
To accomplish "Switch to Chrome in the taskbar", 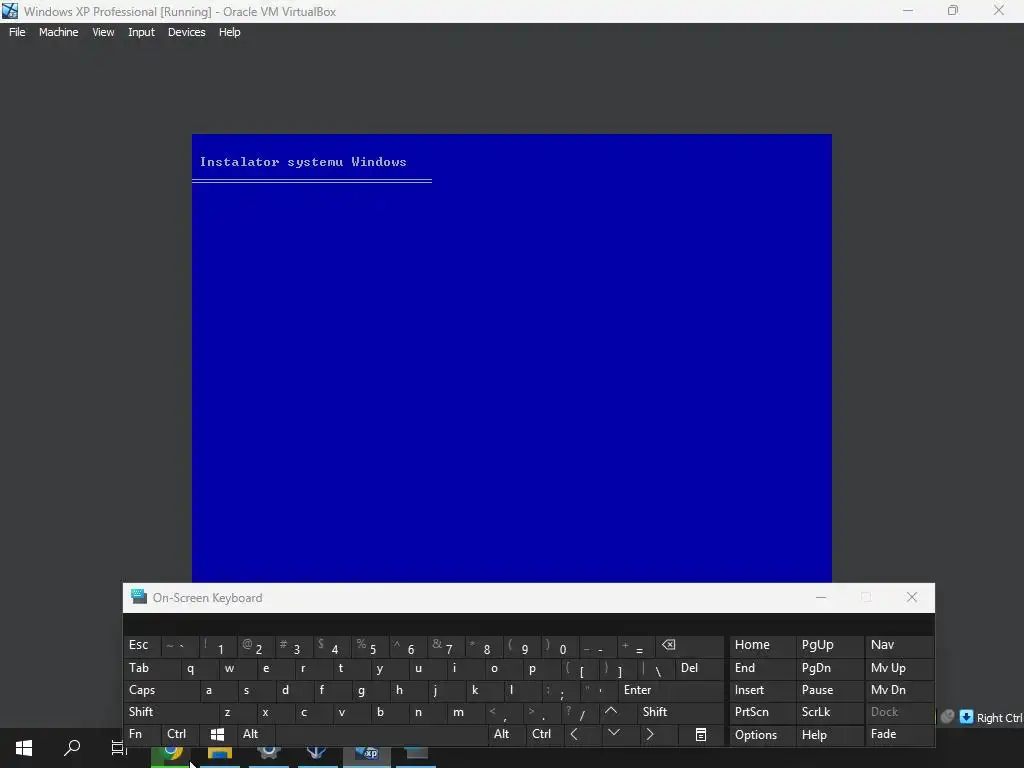I will click(x=171, y=755).
